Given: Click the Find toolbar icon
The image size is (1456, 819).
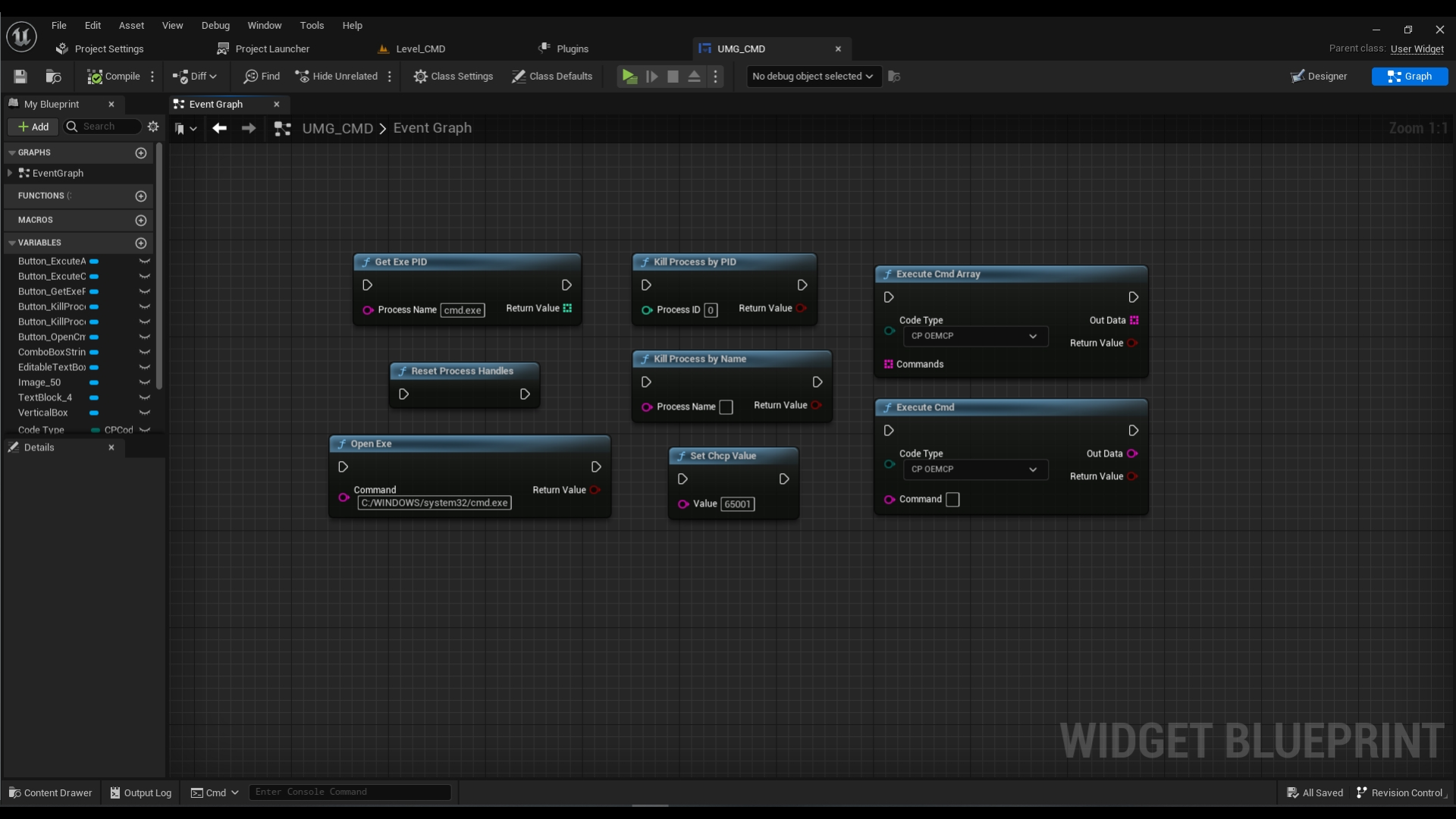Looking at the screenshot, I should (x=262, y=77).
